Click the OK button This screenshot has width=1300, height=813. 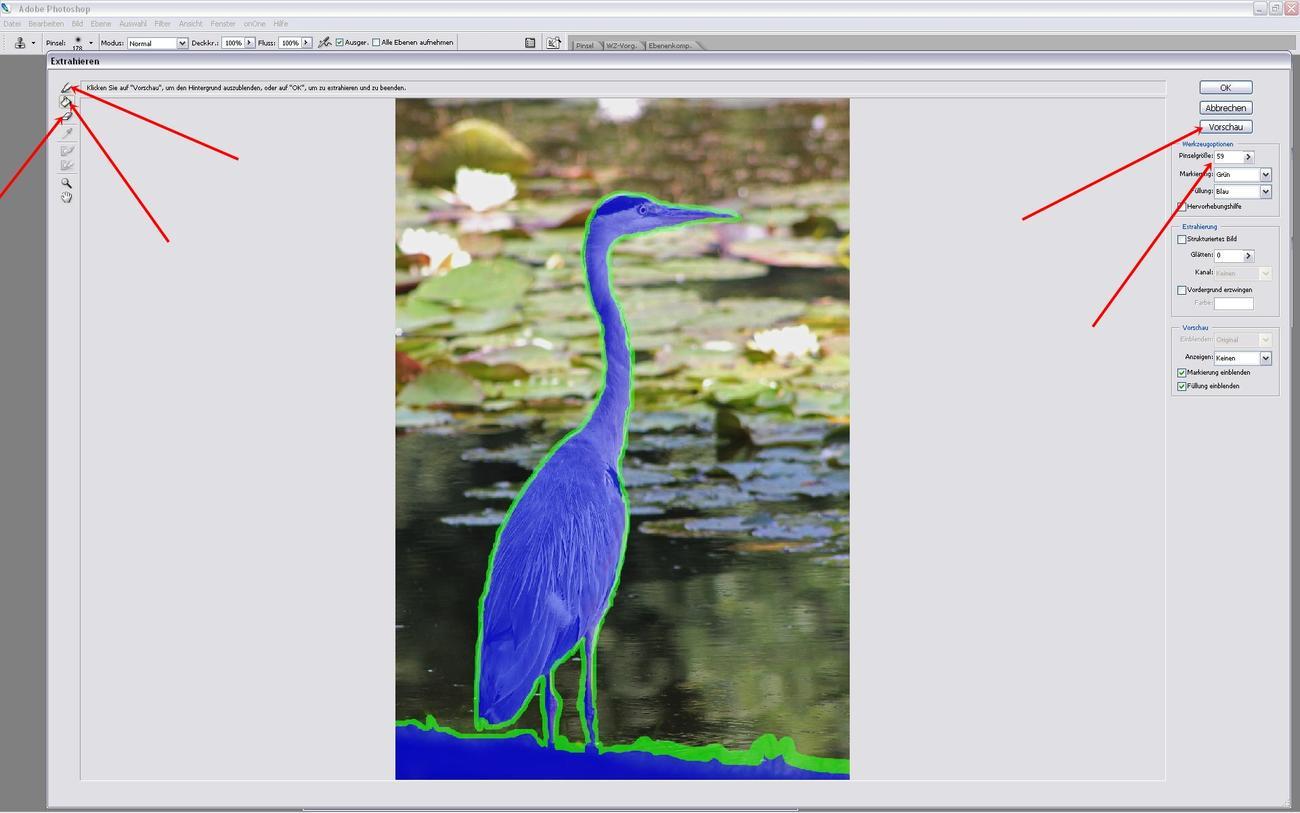click(1226, 88)
